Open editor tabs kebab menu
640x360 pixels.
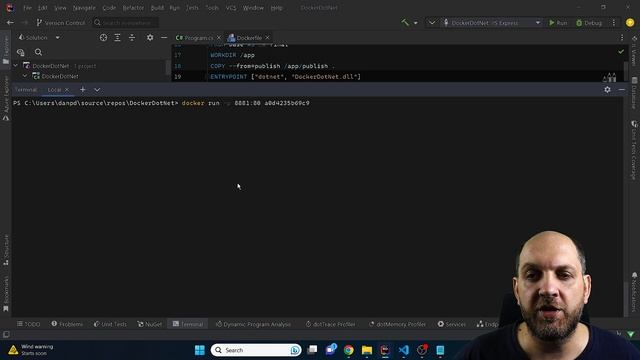(622, 38)
